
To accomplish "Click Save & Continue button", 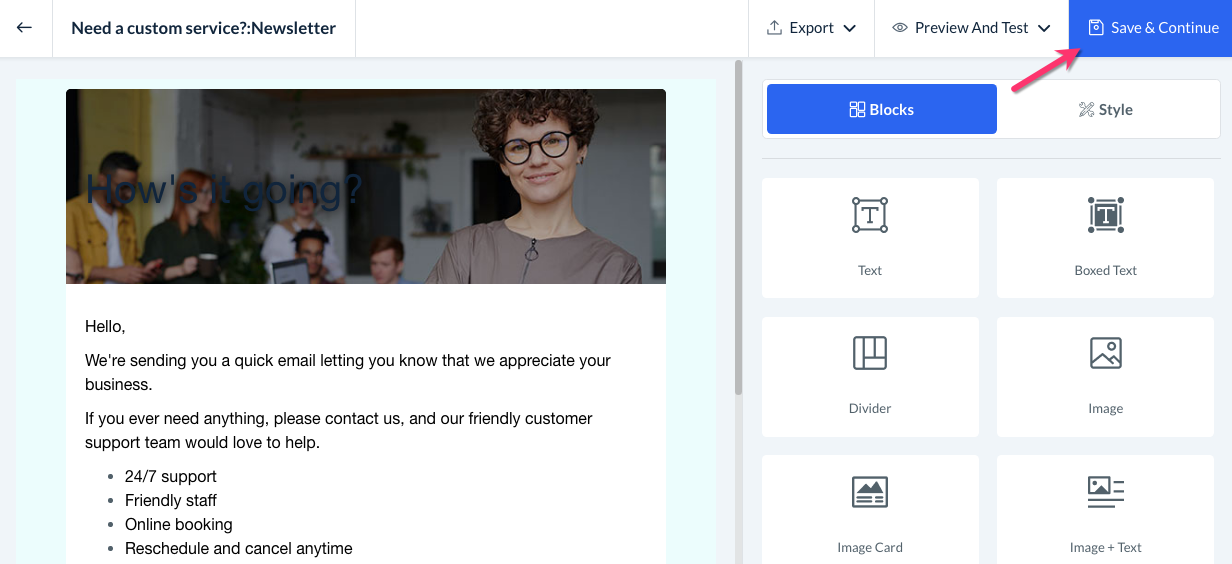I will pos(1152,28).
